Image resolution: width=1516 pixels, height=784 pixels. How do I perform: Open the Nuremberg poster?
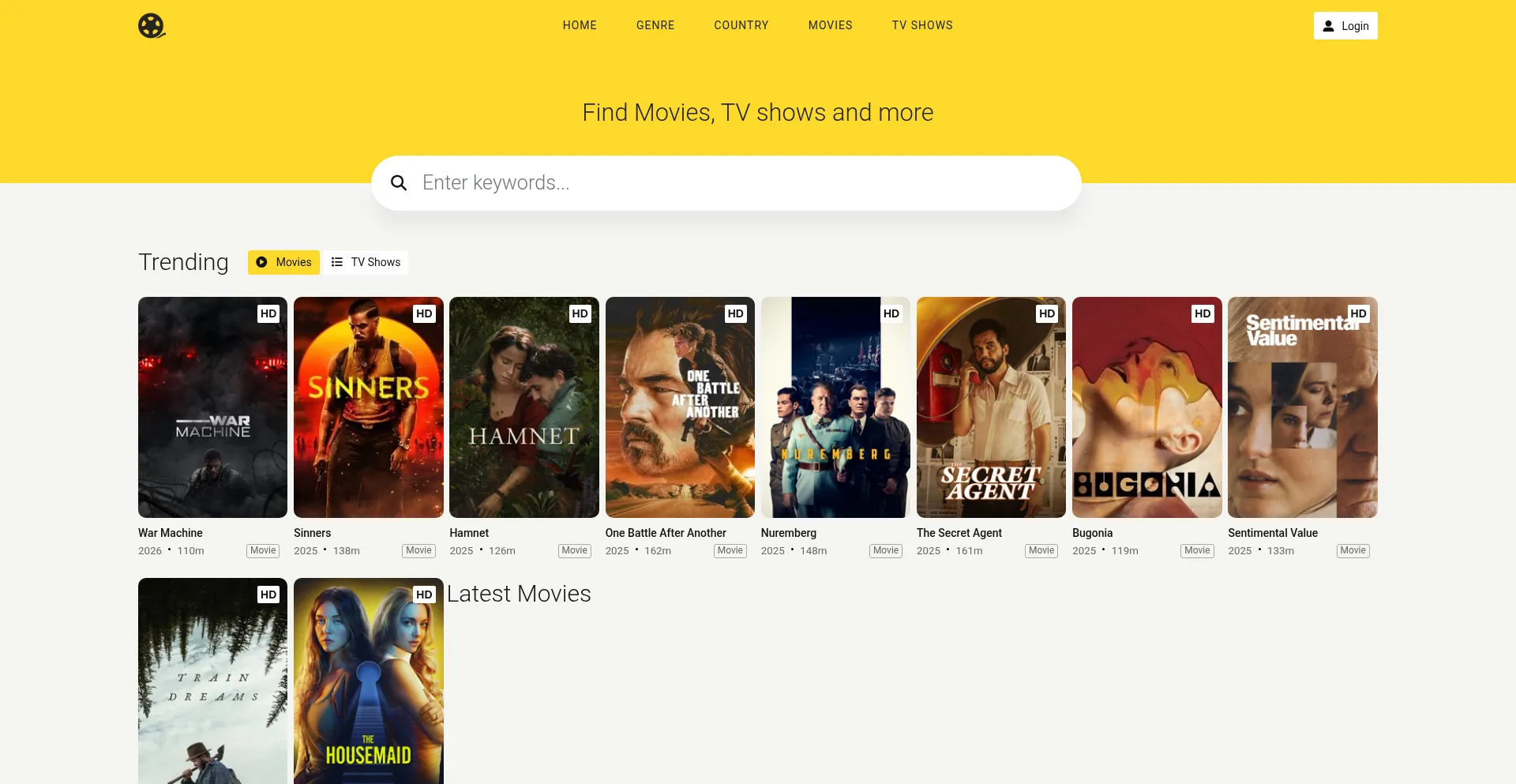[835, 407]
